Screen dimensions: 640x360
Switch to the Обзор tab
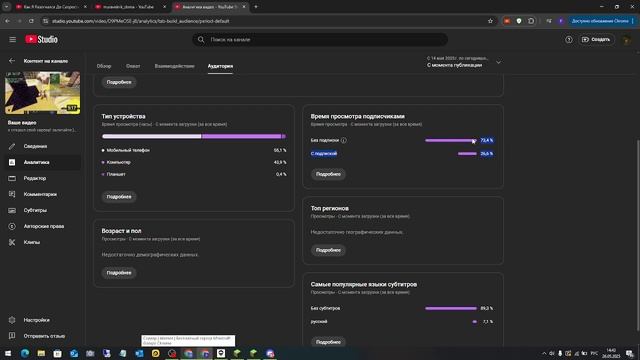click(x=104, y=66)
